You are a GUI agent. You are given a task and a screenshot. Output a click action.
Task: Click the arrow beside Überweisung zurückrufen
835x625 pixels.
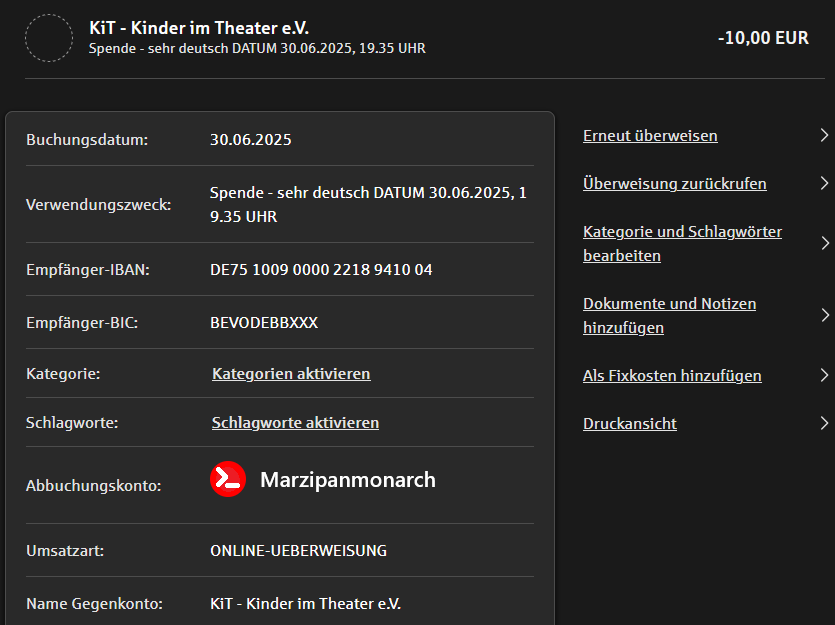tap(824, 184)
